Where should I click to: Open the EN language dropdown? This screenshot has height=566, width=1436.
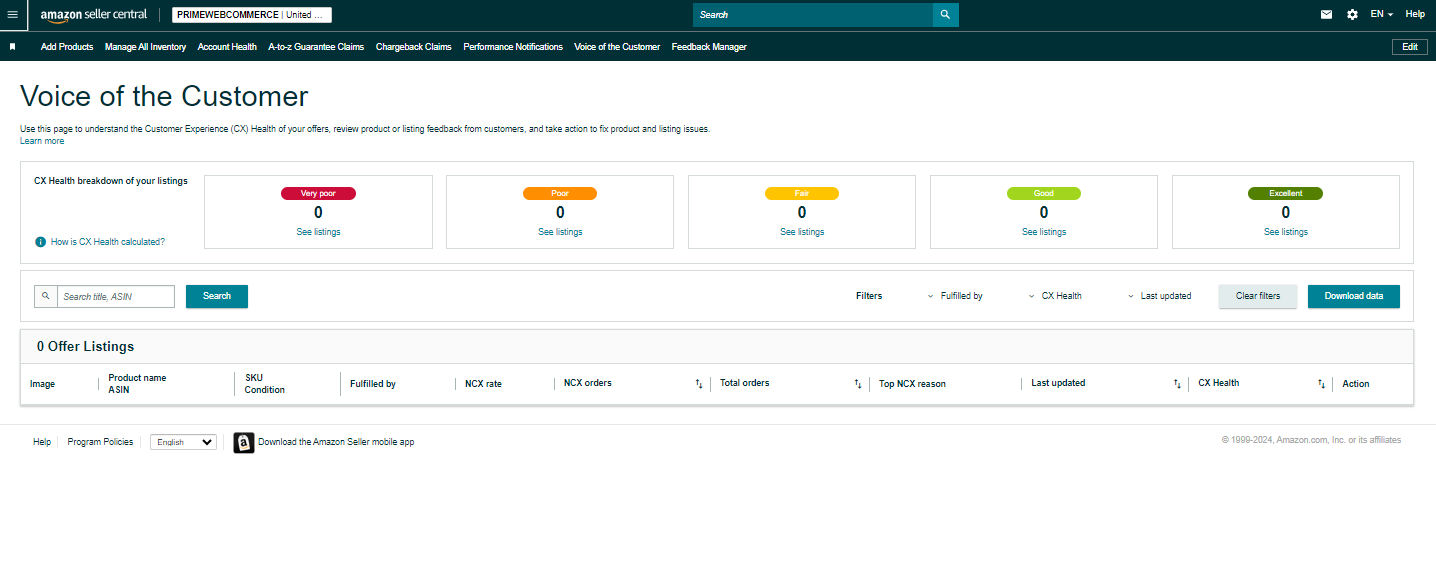(1381, 14)
